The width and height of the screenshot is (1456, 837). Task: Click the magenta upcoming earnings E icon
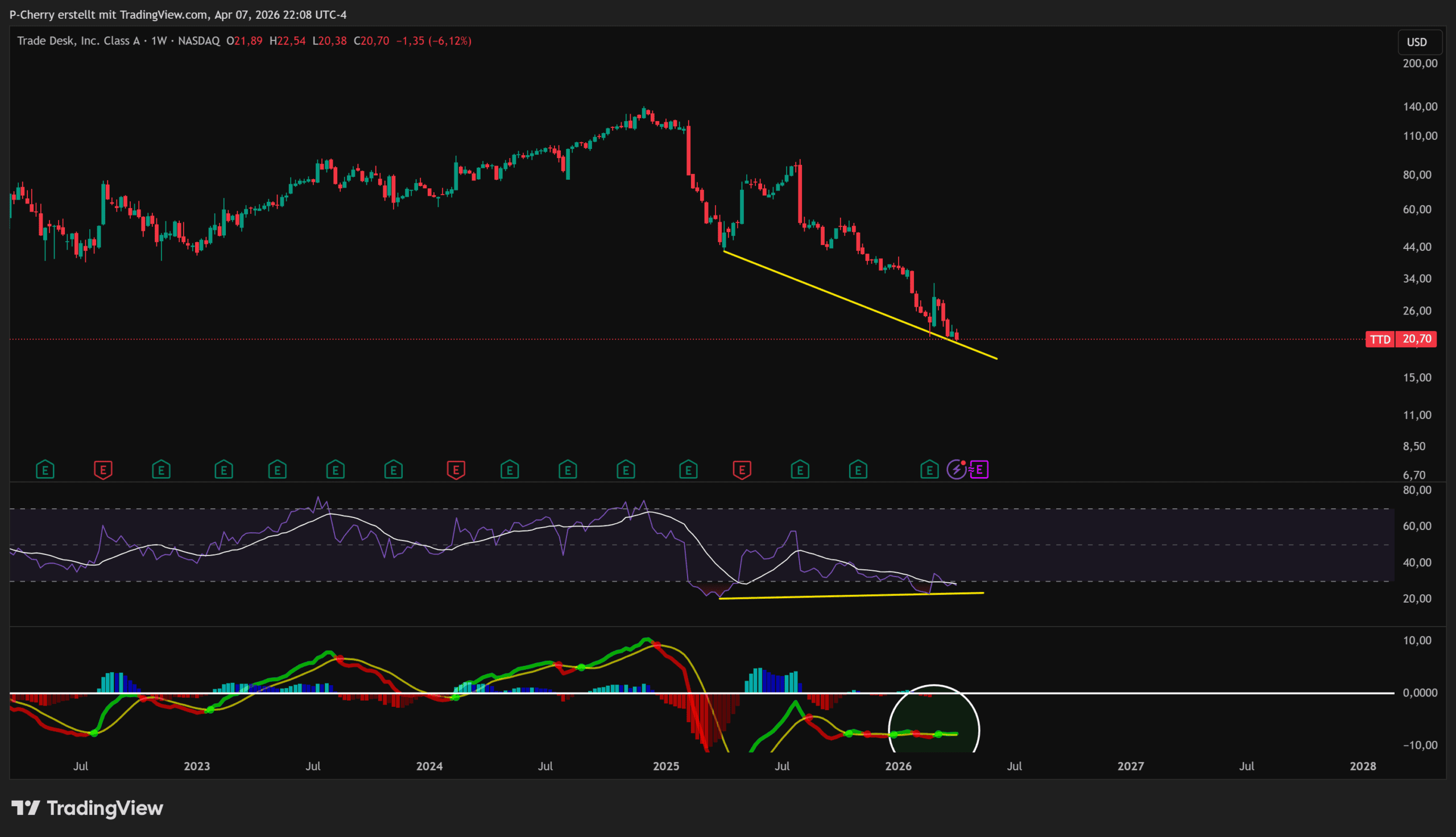pyautogui.click(x=979, y=470)
